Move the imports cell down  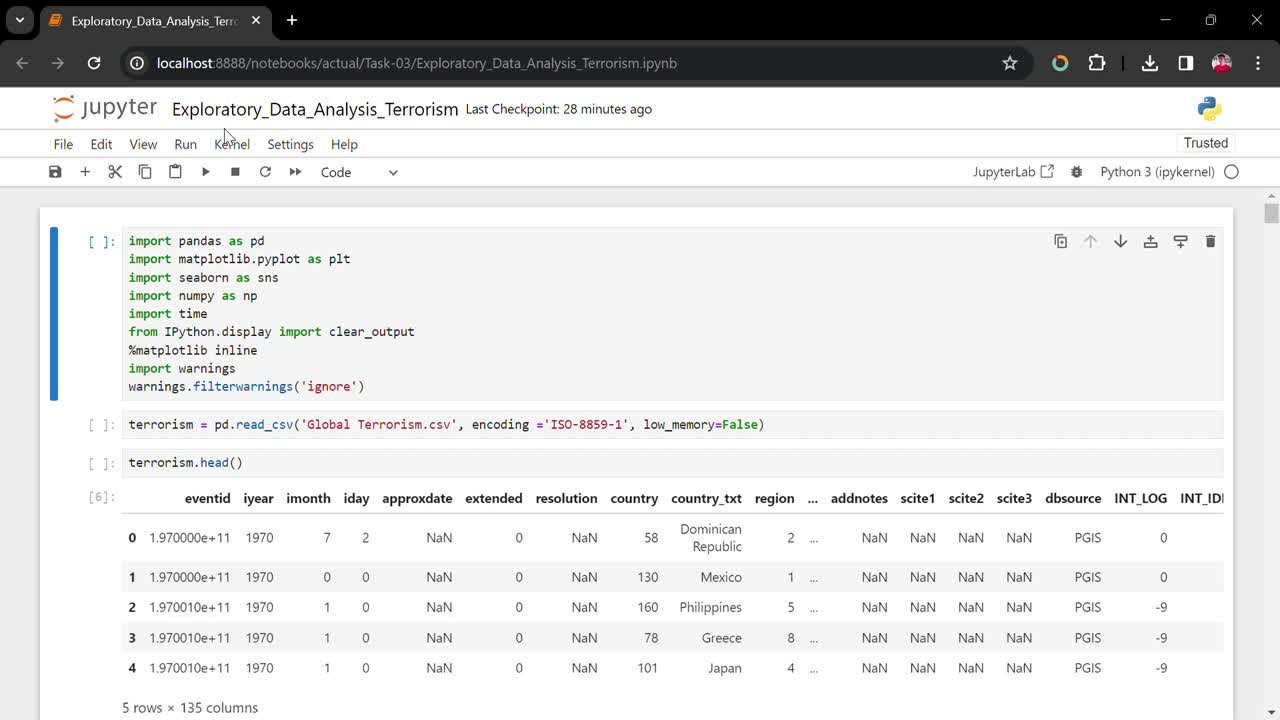[1121, 241]
